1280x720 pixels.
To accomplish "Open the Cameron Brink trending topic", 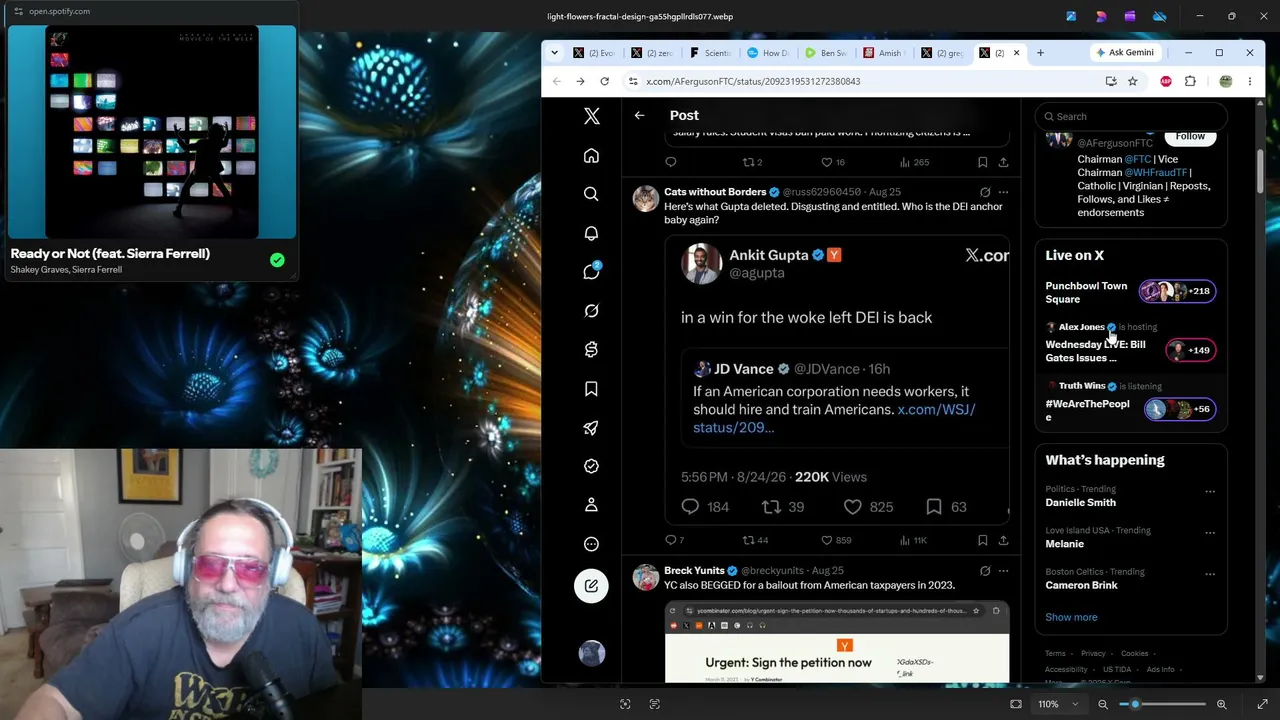I will [x=1081, y=585].
